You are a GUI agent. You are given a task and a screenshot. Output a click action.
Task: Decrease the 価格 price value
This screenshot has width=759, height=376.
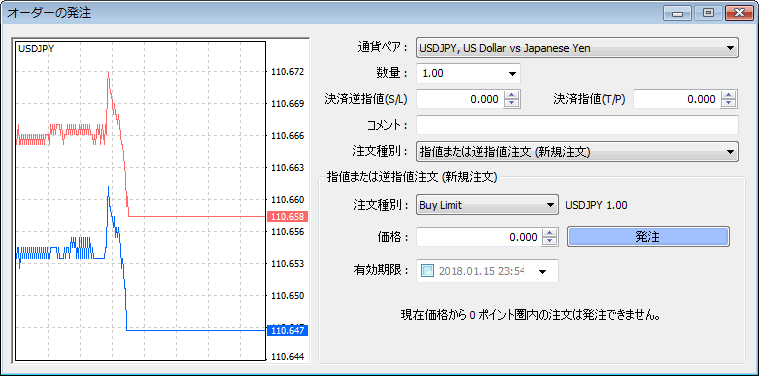[x=549, y=241]
